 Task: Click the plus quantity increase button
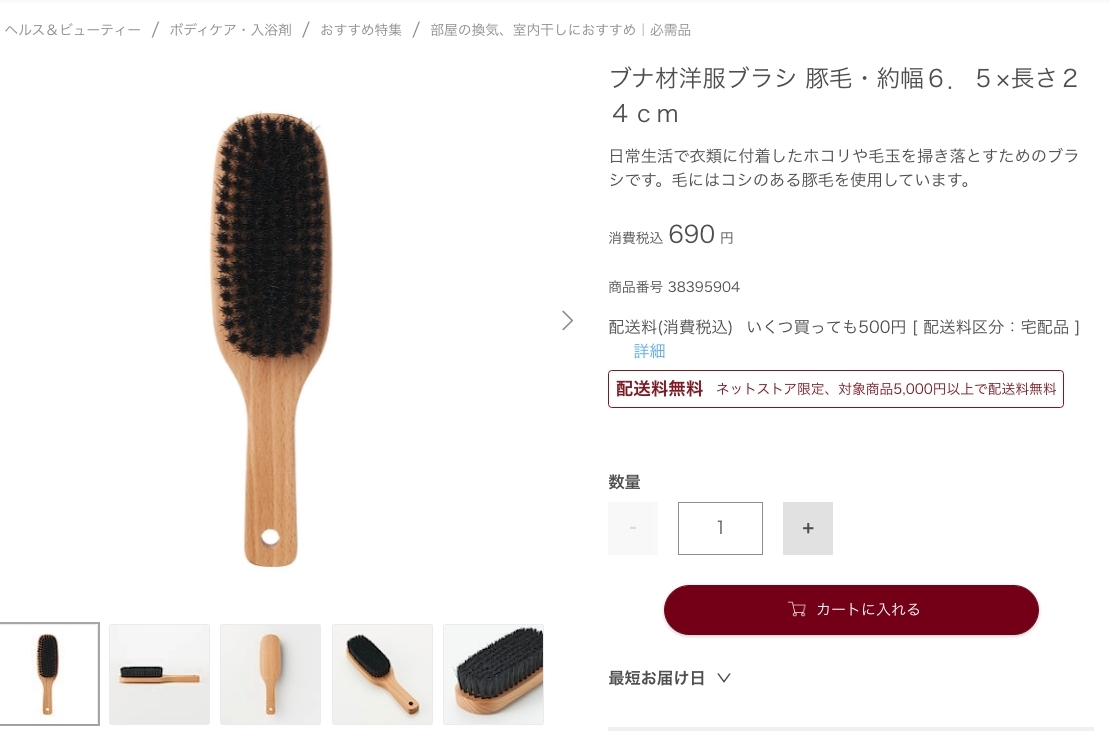coord(808,529)
